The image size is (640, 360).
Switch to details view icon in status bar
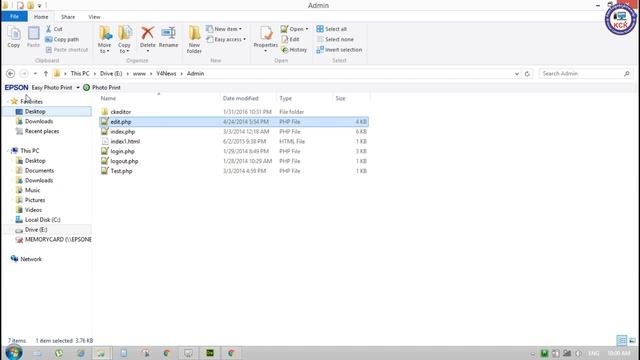click(x=622, y=340)
